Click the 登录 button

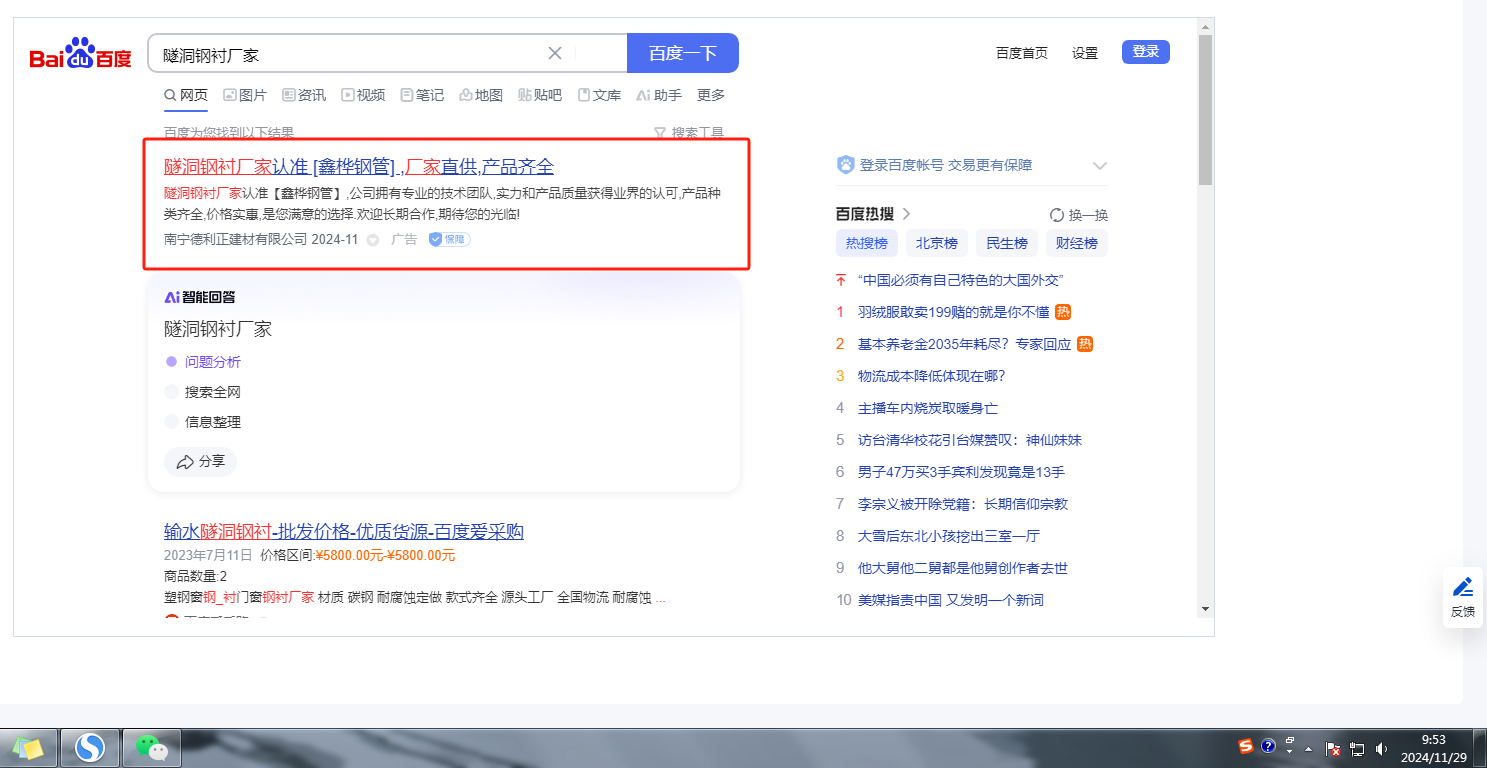[1146, 52]
